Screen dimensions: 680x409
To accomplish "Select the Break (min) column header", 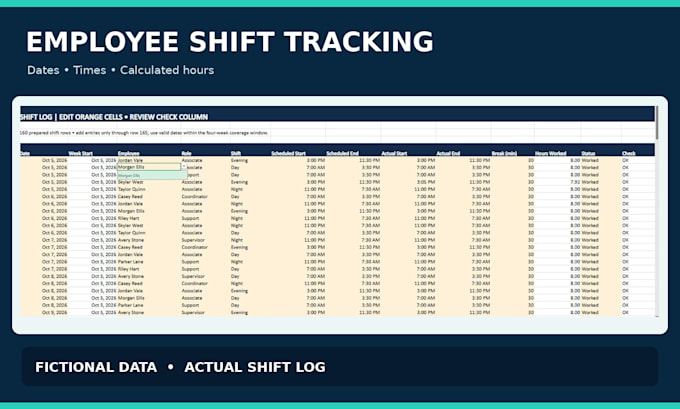I will tap(504, 153).
